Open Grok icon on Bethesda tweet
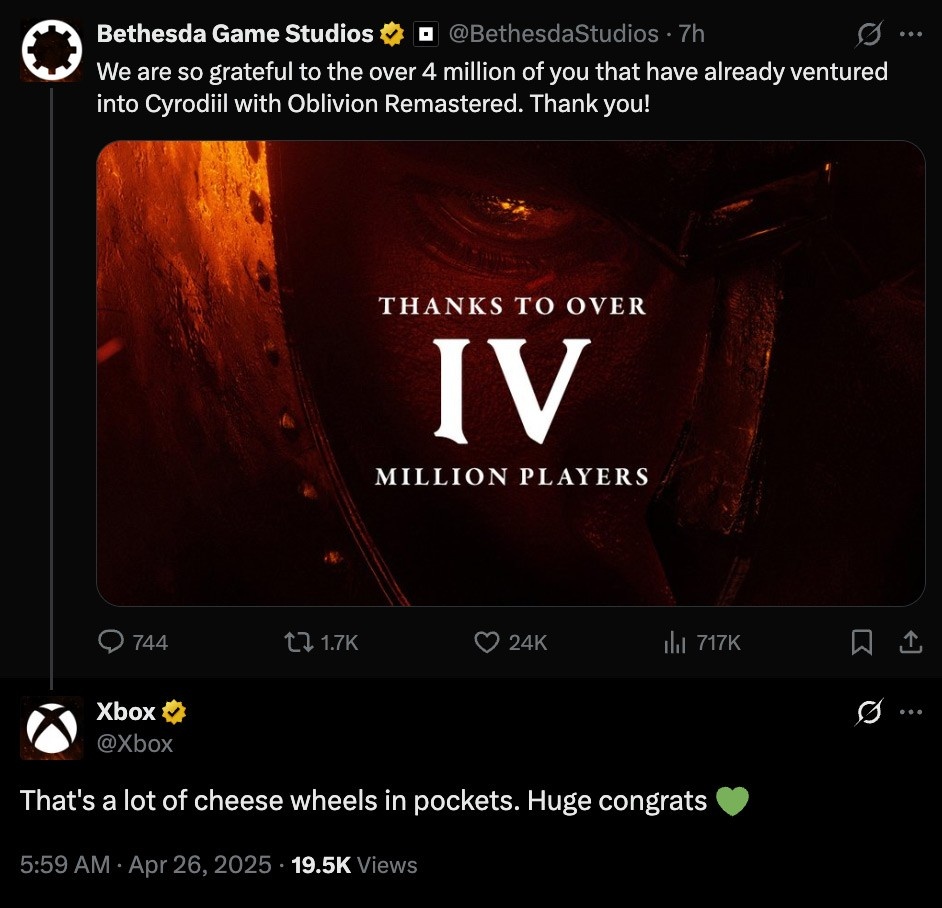 pyautogui.click(x=869, y=34)
